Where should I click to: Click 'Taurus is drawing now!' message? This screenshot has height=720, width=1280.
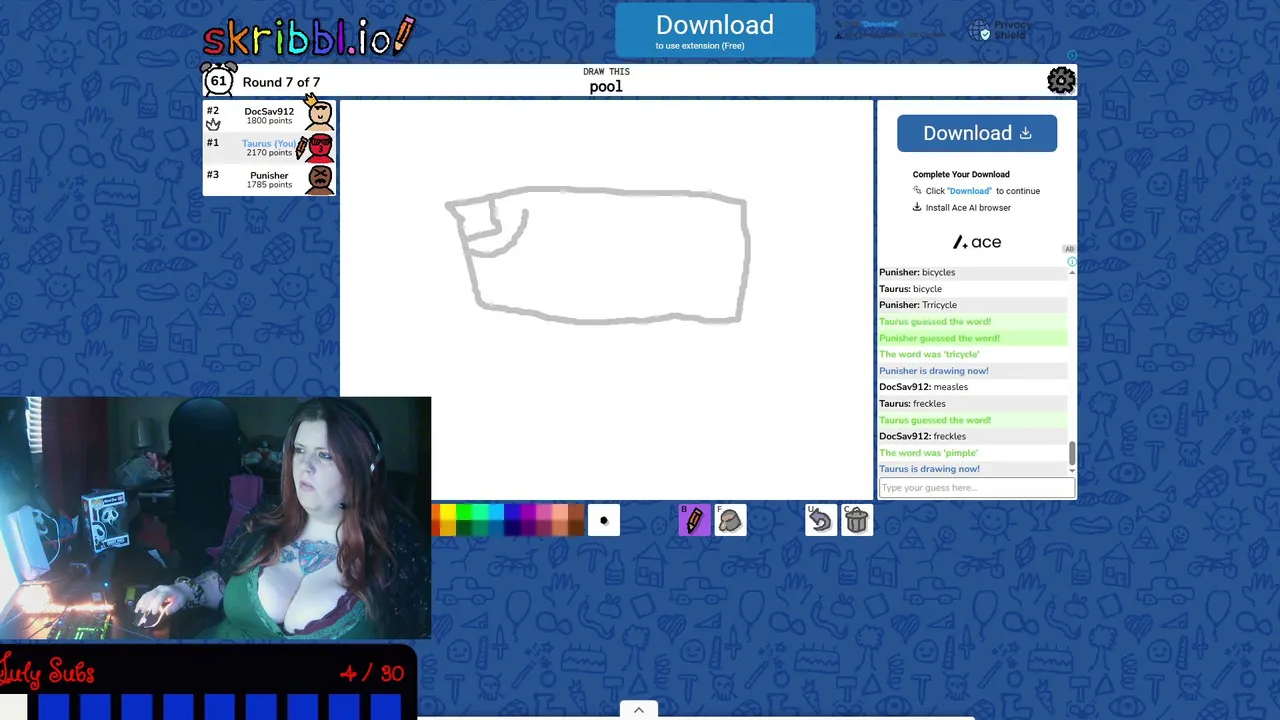point(929,469)
